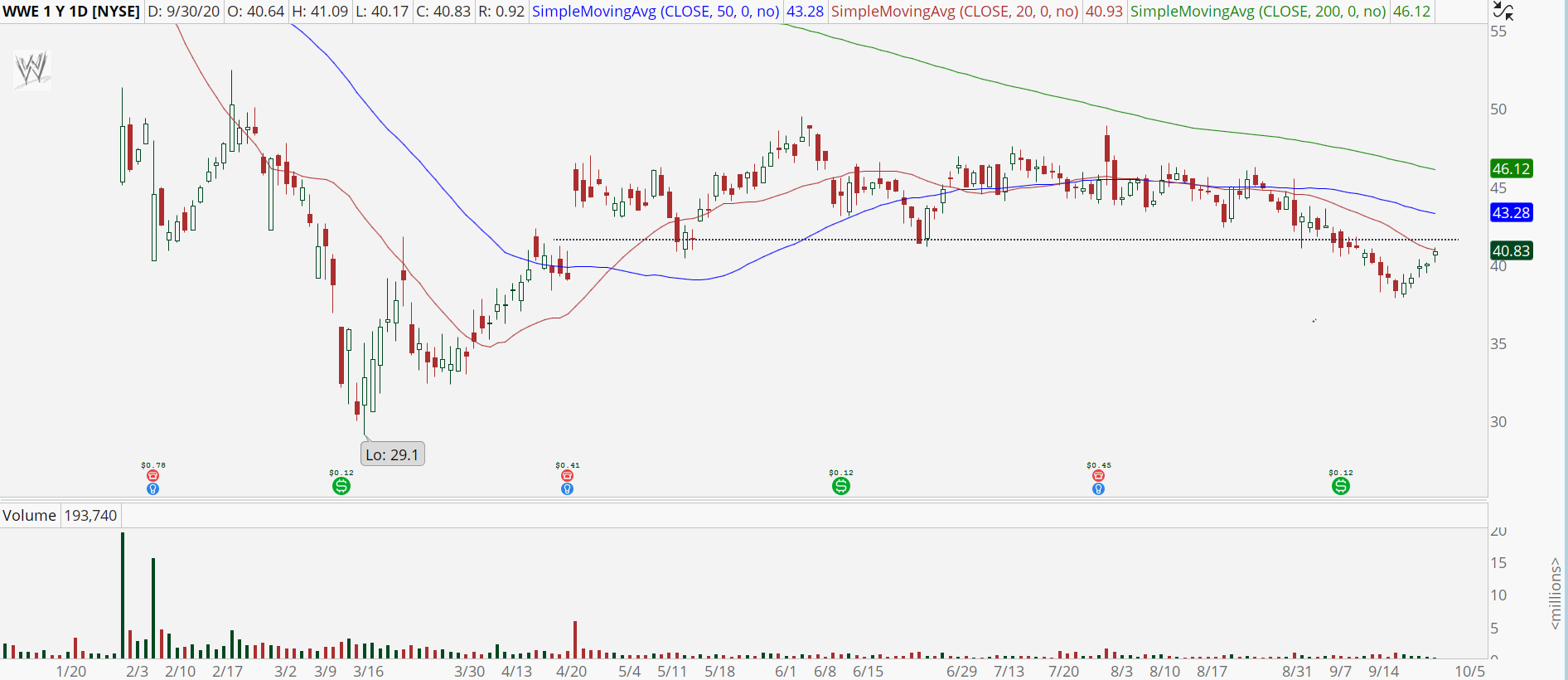This screenshot has height=680, width=1568.
Task: Click the 35 price axis label
Action: (1498, 344)
